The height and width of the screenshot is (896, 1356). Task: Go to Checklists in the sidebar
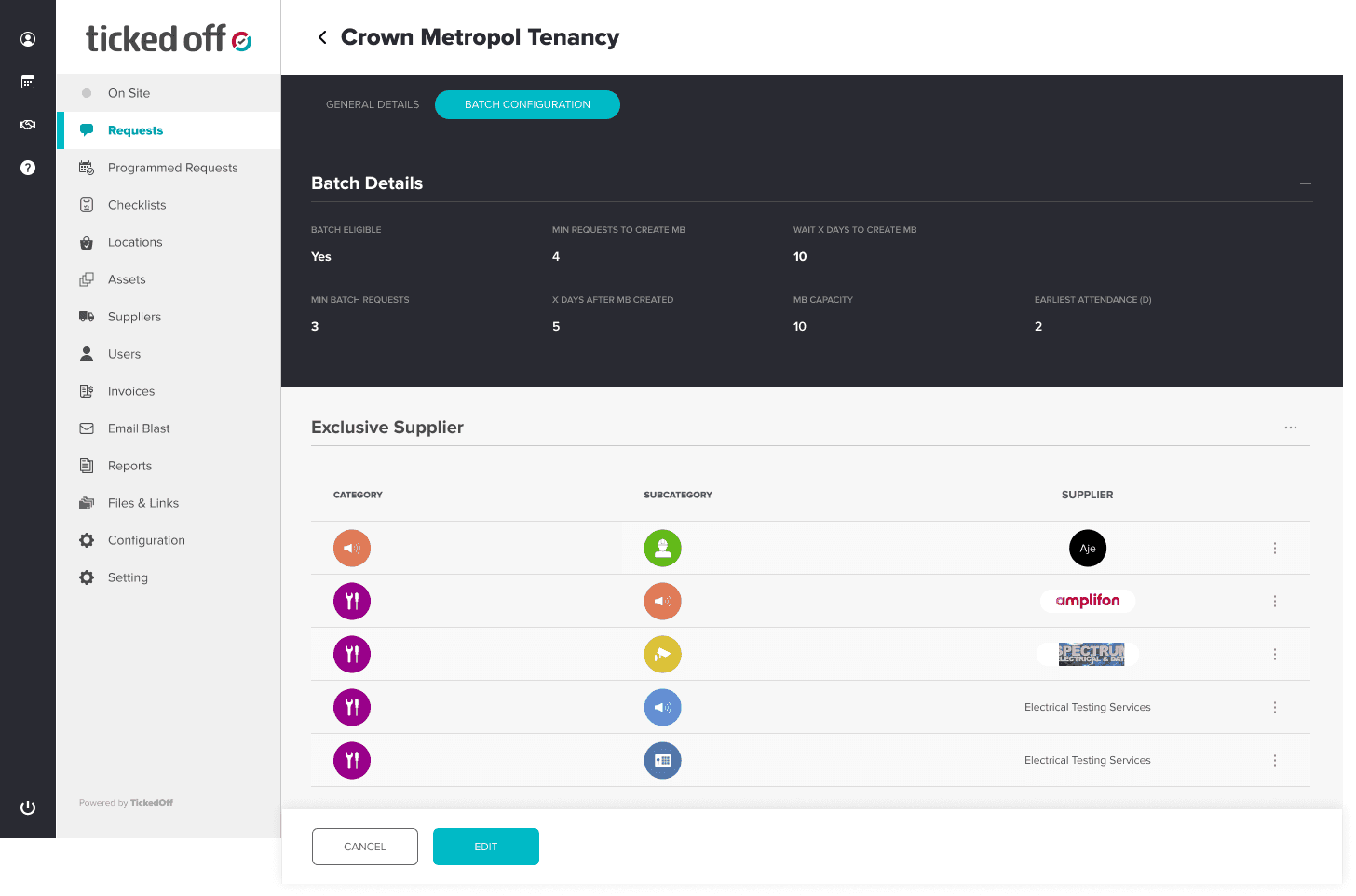click(169, 205)
